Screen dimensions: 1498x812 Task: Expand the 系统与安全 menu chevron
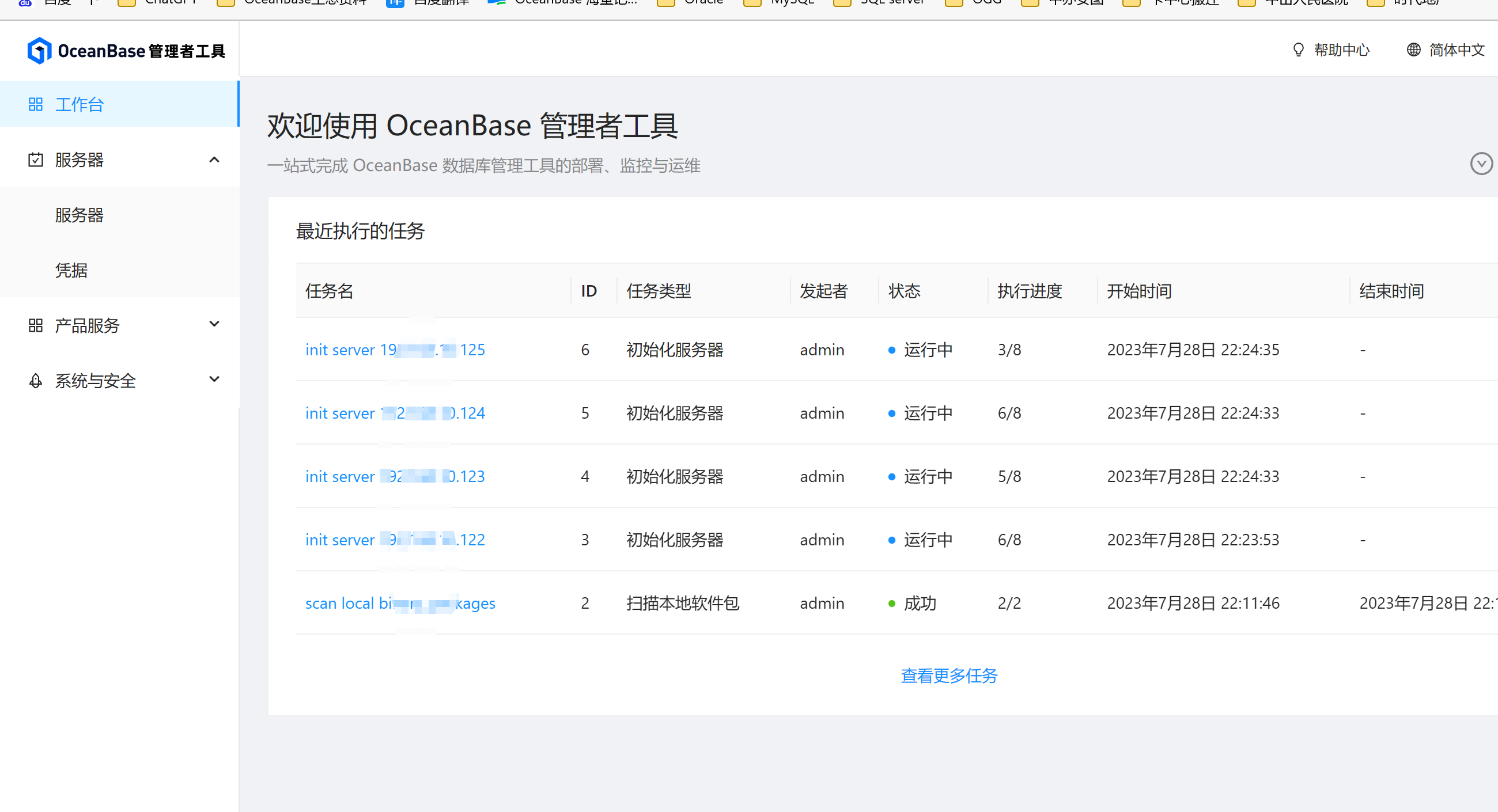click(214, 380)
